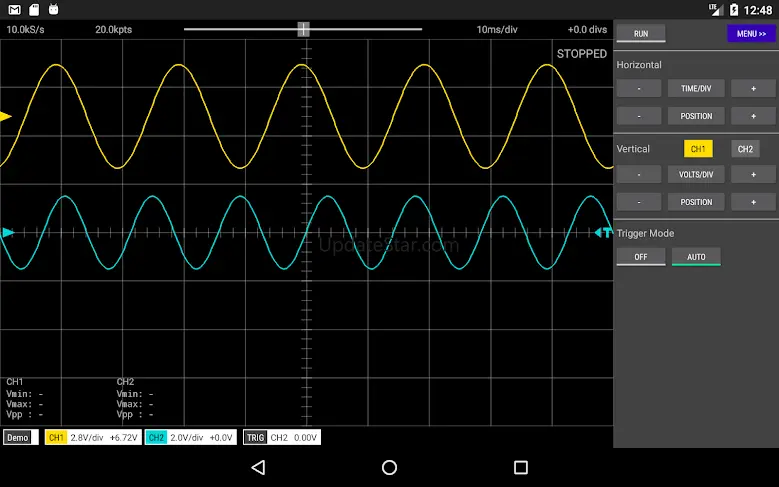The height and width of the screenshot is (487, 779).
Task: Decrease horizontal TIME/DIV with minus
Action: 639,88
